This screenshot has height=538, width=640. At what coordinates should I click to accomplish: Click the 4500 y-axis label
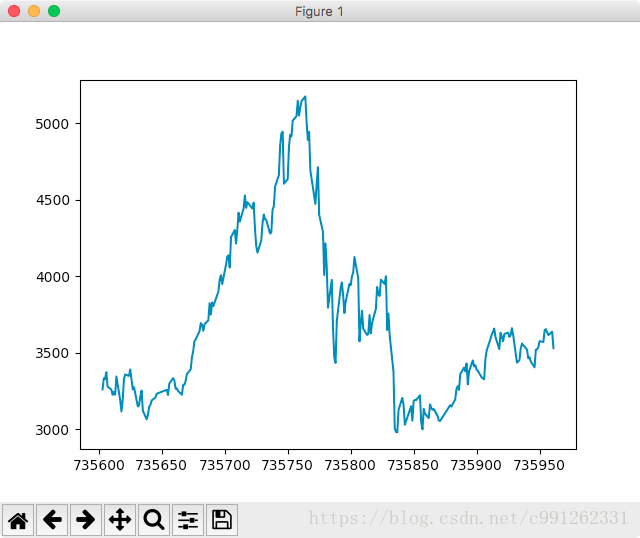[x=52, y=200]
